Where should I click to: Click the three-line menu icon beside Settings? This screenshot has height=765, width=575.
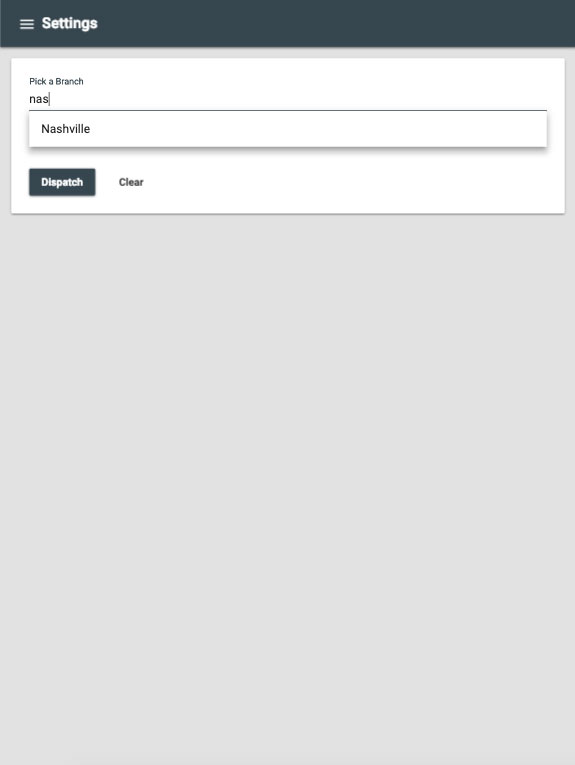pos(27,24)
